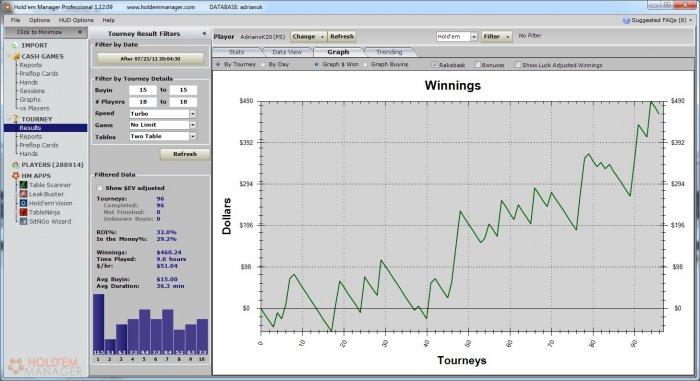Open the TableNinja app icon
Viewport: 700px width, 381px height.
pos(24,212)
